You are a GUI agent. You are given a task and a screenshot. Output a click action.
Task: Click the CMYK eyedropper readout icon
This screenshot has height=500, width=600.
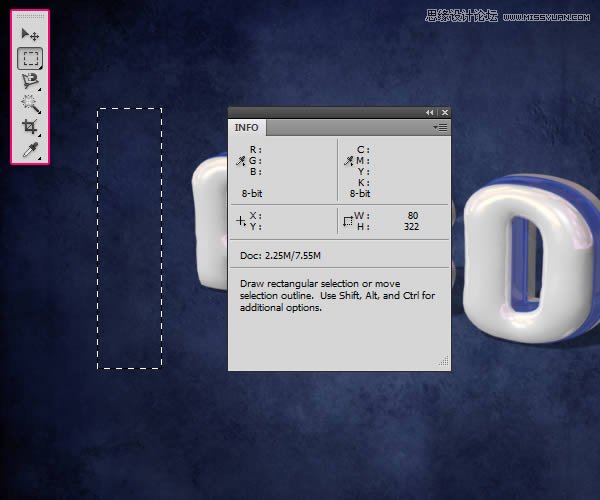pyautogui.click(x=348, y=161)
